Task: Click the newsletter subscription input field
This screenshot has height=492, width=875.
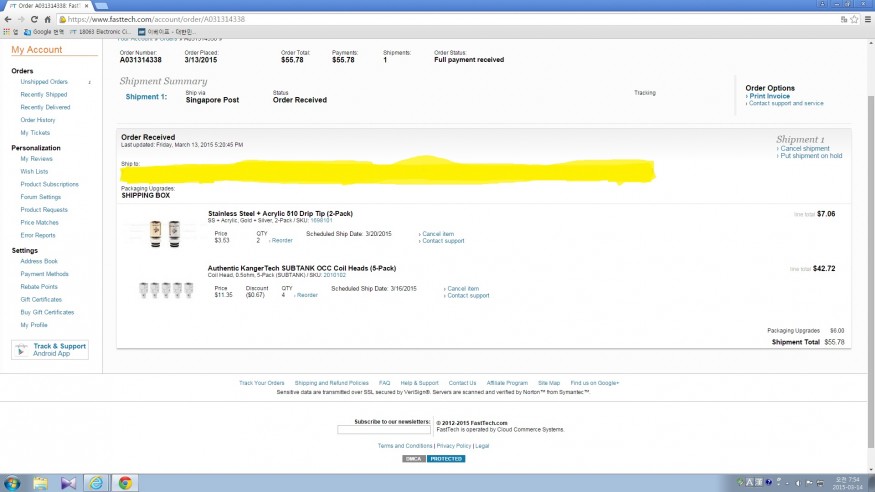Action: tap(384, 430)
